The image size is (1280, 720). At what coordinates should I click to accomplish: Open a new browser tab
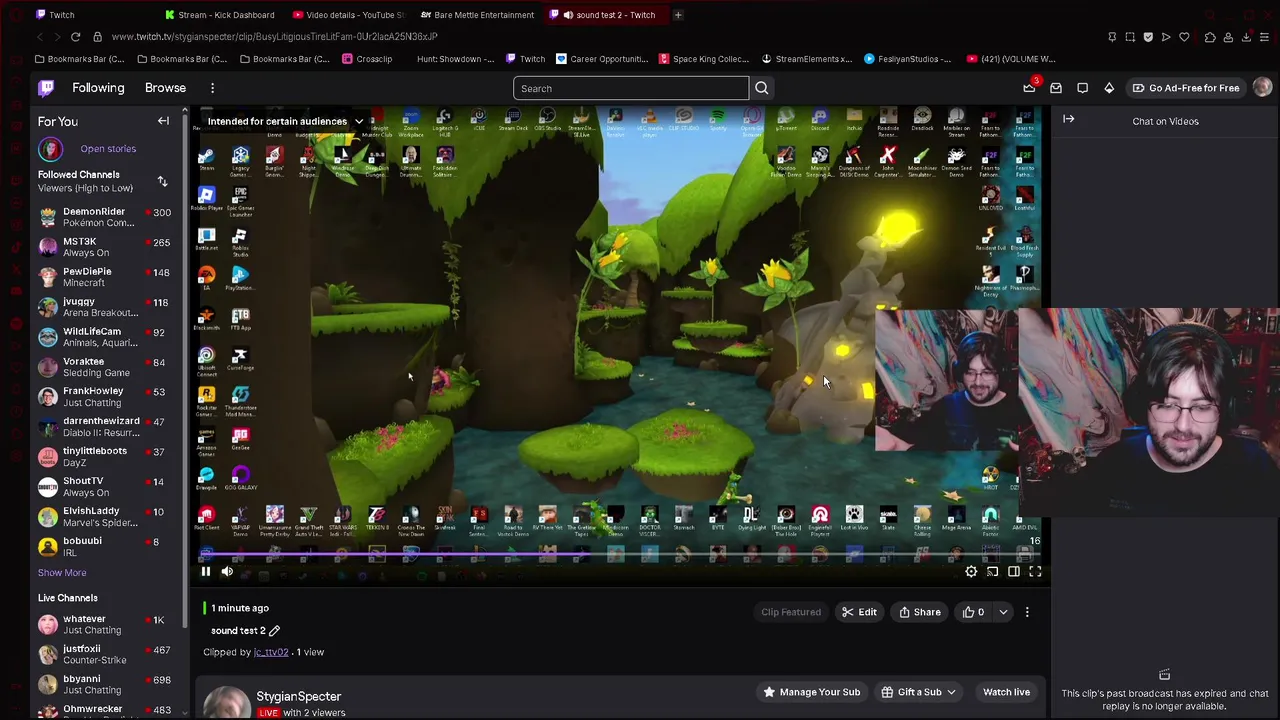(x=678, y=15)
